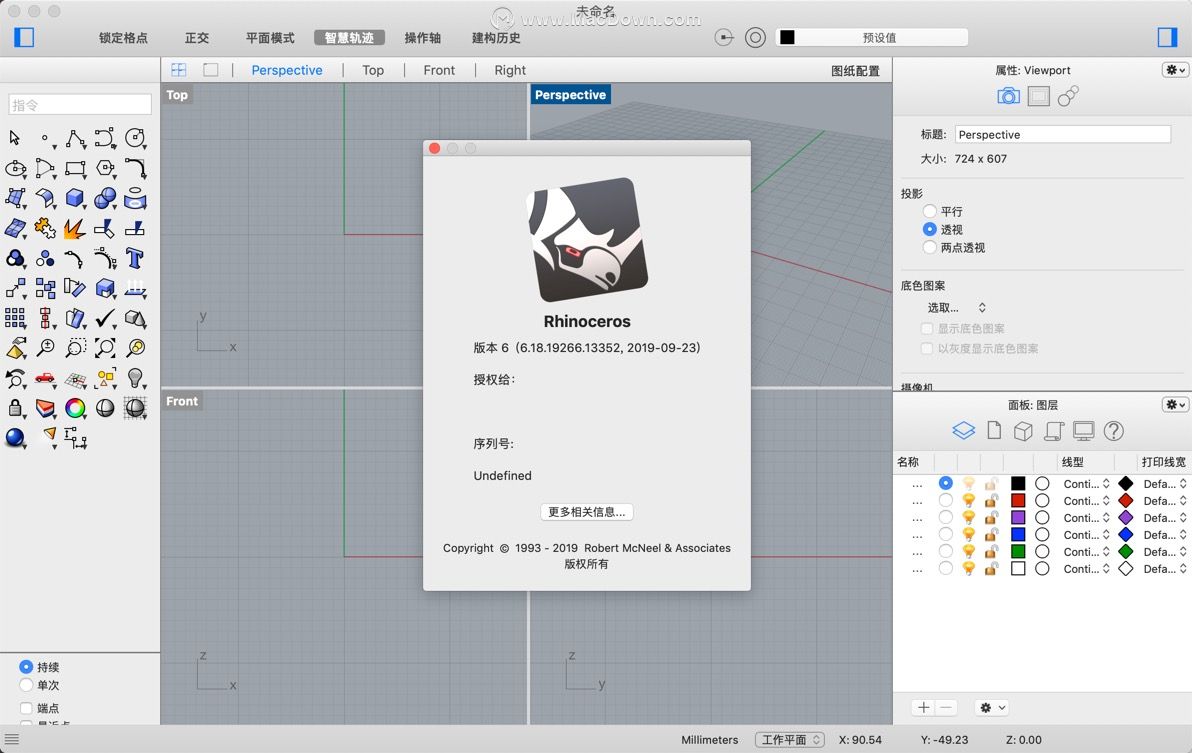Open the help question mark panel
Image resolution: width=1192 pixels, height=753 pixels.
click(1114, 431)
